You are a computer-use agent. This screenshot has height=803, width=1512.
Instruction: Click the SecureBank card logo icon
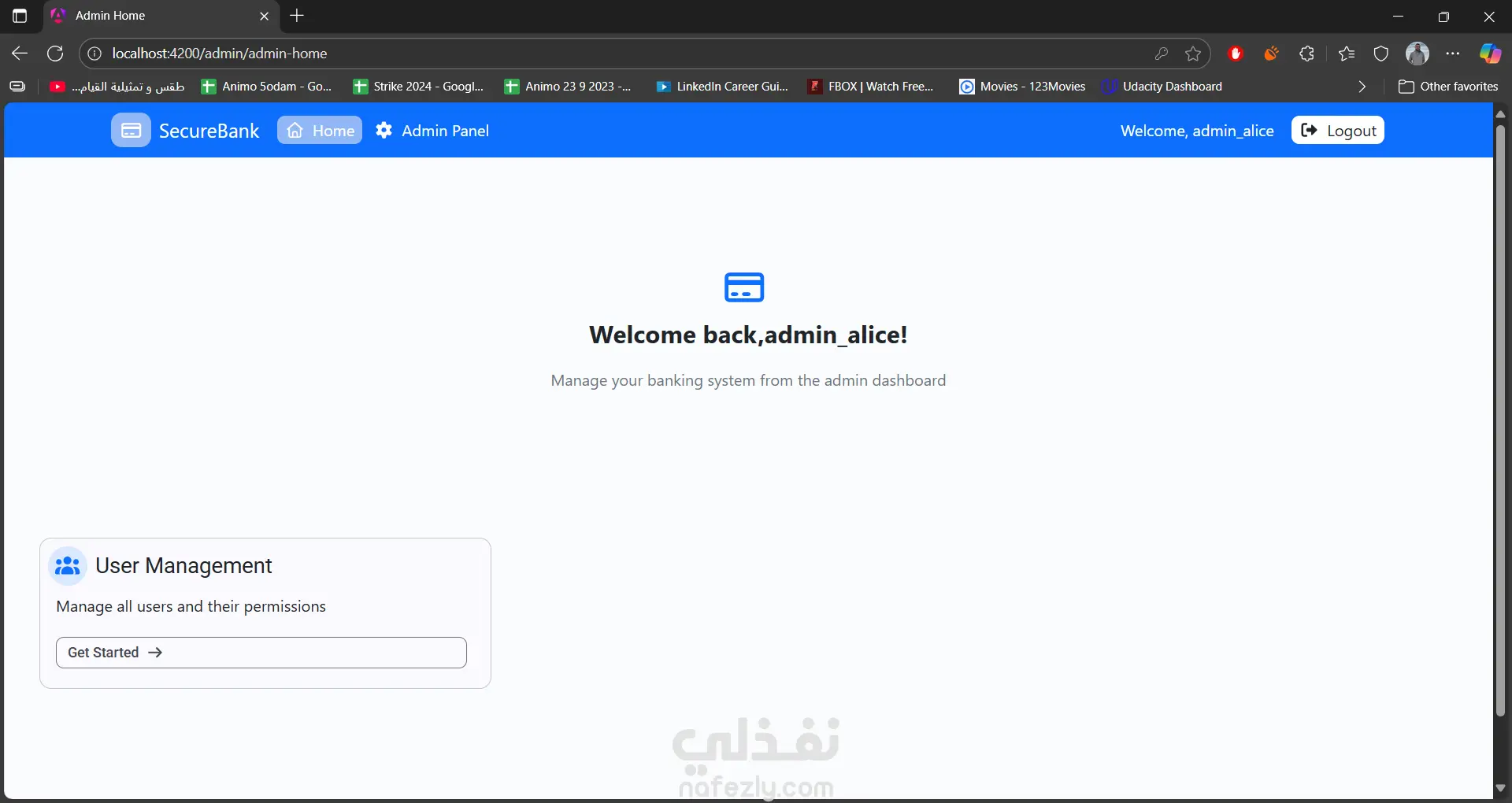point(131,131)
